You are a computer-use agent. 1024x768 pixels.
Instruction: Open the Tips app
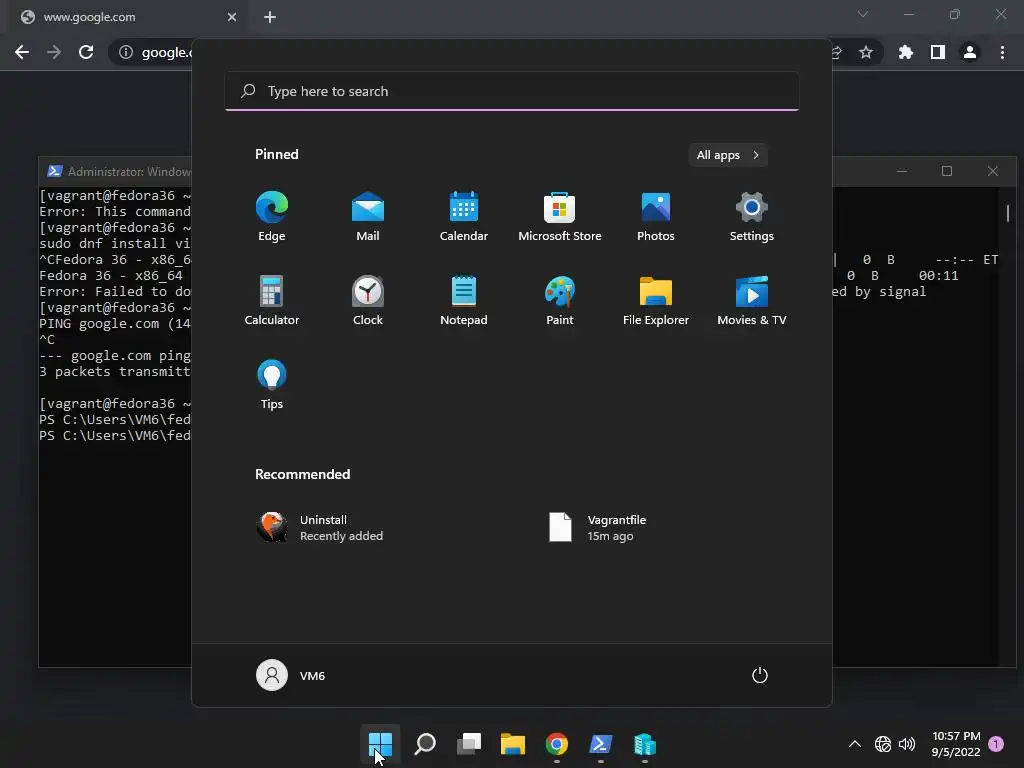click(272, 385)
